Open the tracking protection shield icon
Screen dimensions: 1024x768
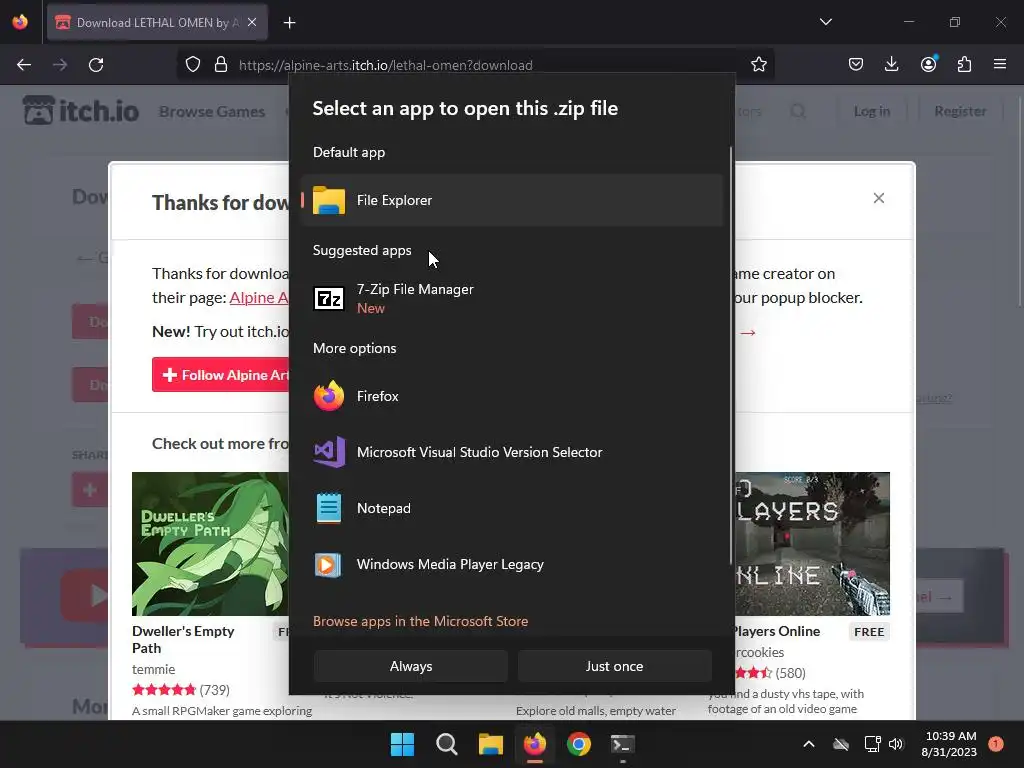coord(193,65)
